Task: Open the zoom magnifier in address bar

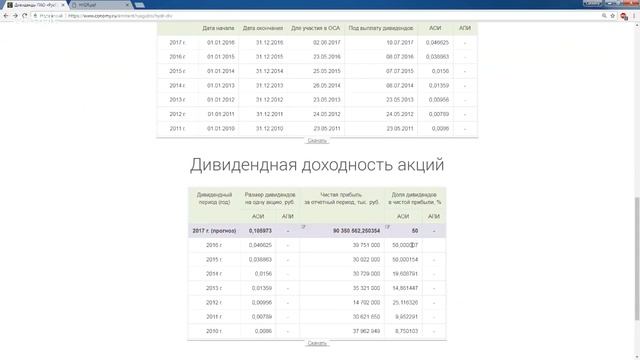Action: click(604, 16)
